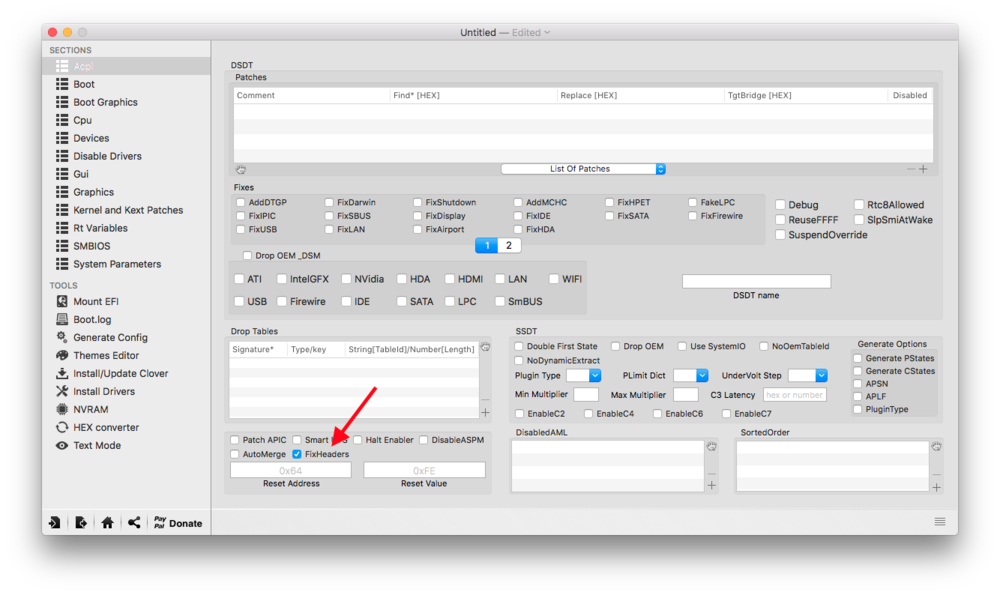Uncheck the FixHeaders checkbox
Screen dimensions: 1000x595
[x=297, y=454]
